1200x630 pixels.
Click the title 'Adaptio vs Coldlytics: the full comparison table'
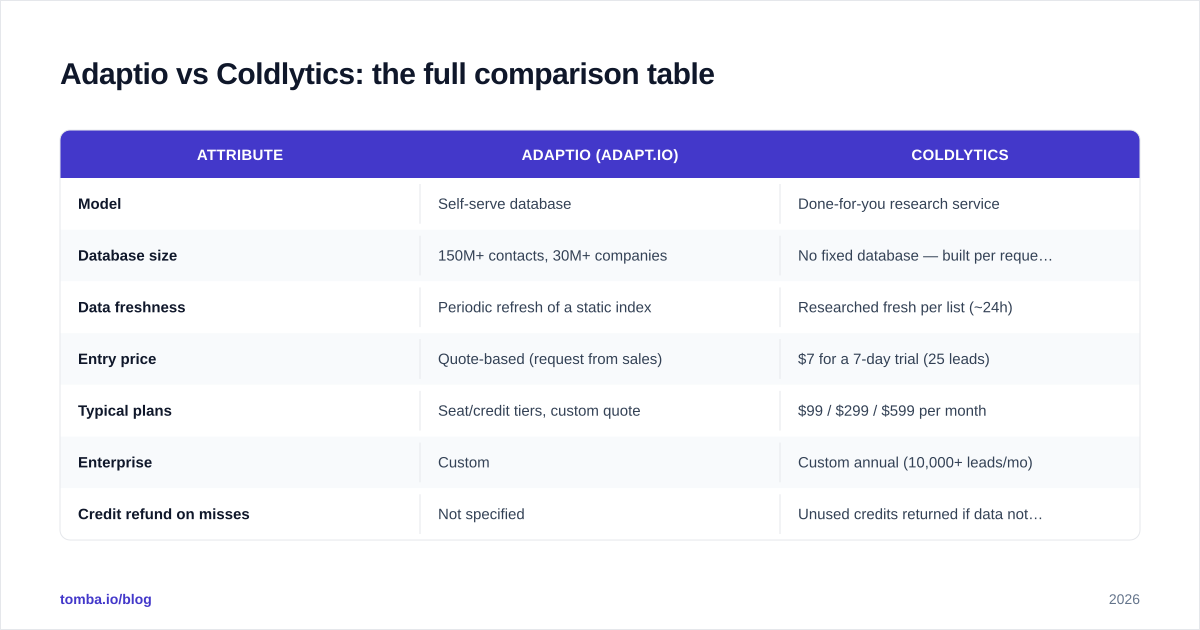click(x=387, y=74)
